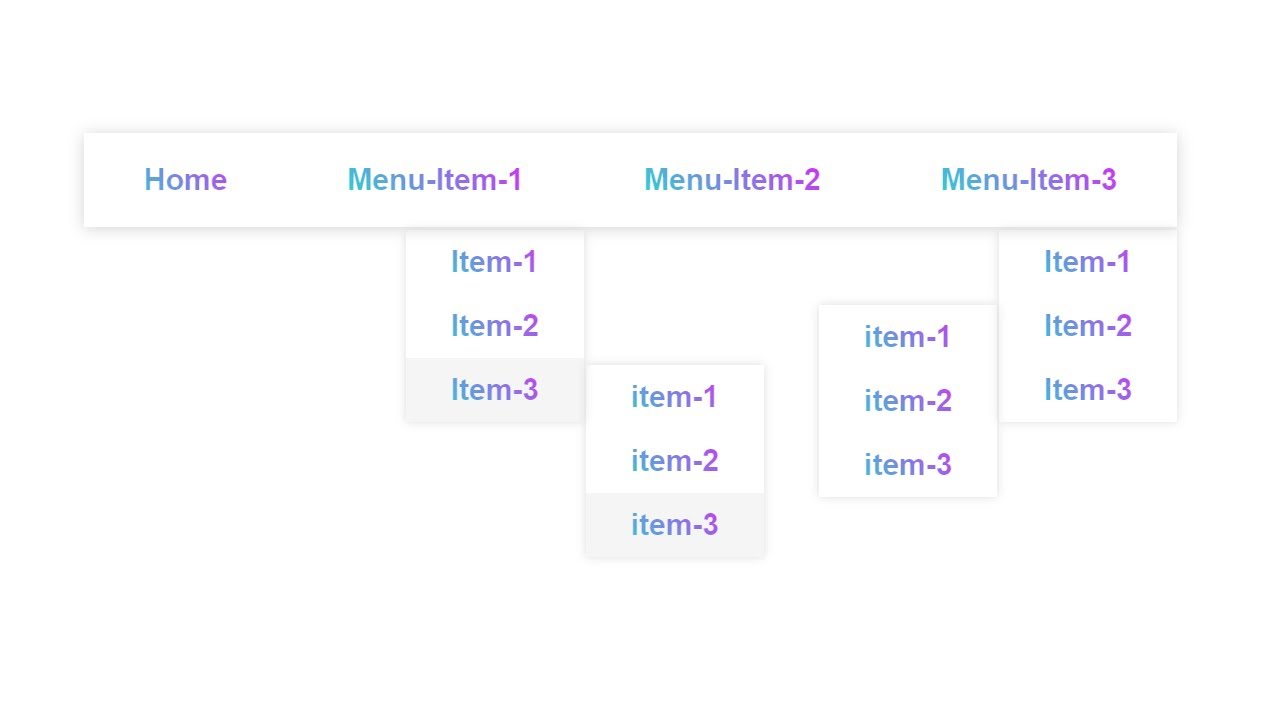
Task: Click the grey-highlighted Item-3 below Menu-Item-1
Action: coord(494,390)
